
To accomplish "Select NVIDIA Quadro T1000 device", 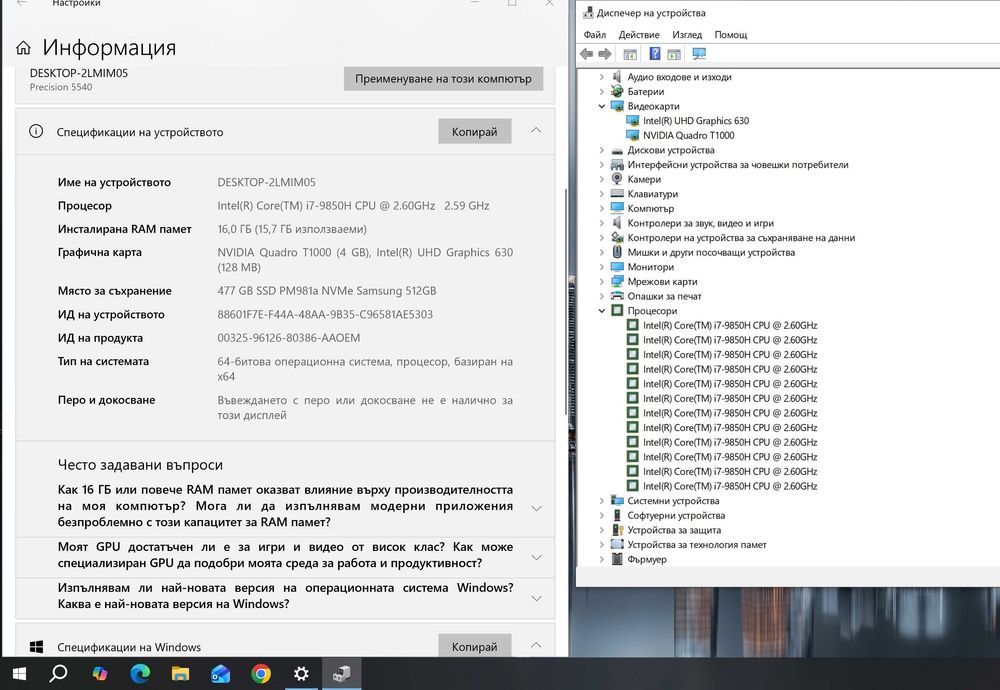I will [688, 135].
